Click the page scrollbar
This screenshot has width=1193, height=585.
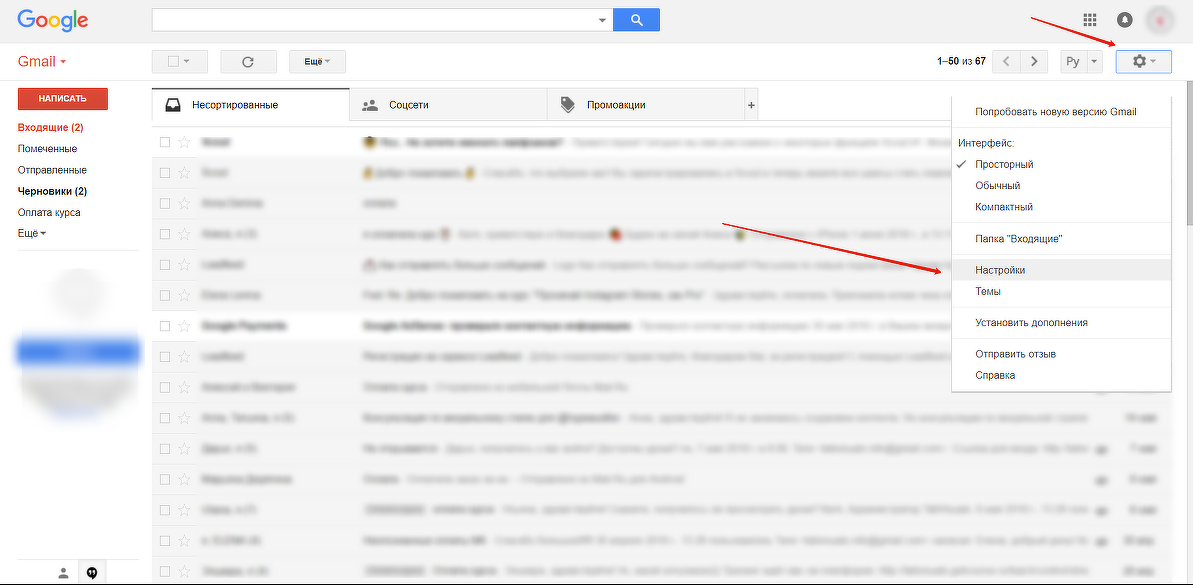1188,152
